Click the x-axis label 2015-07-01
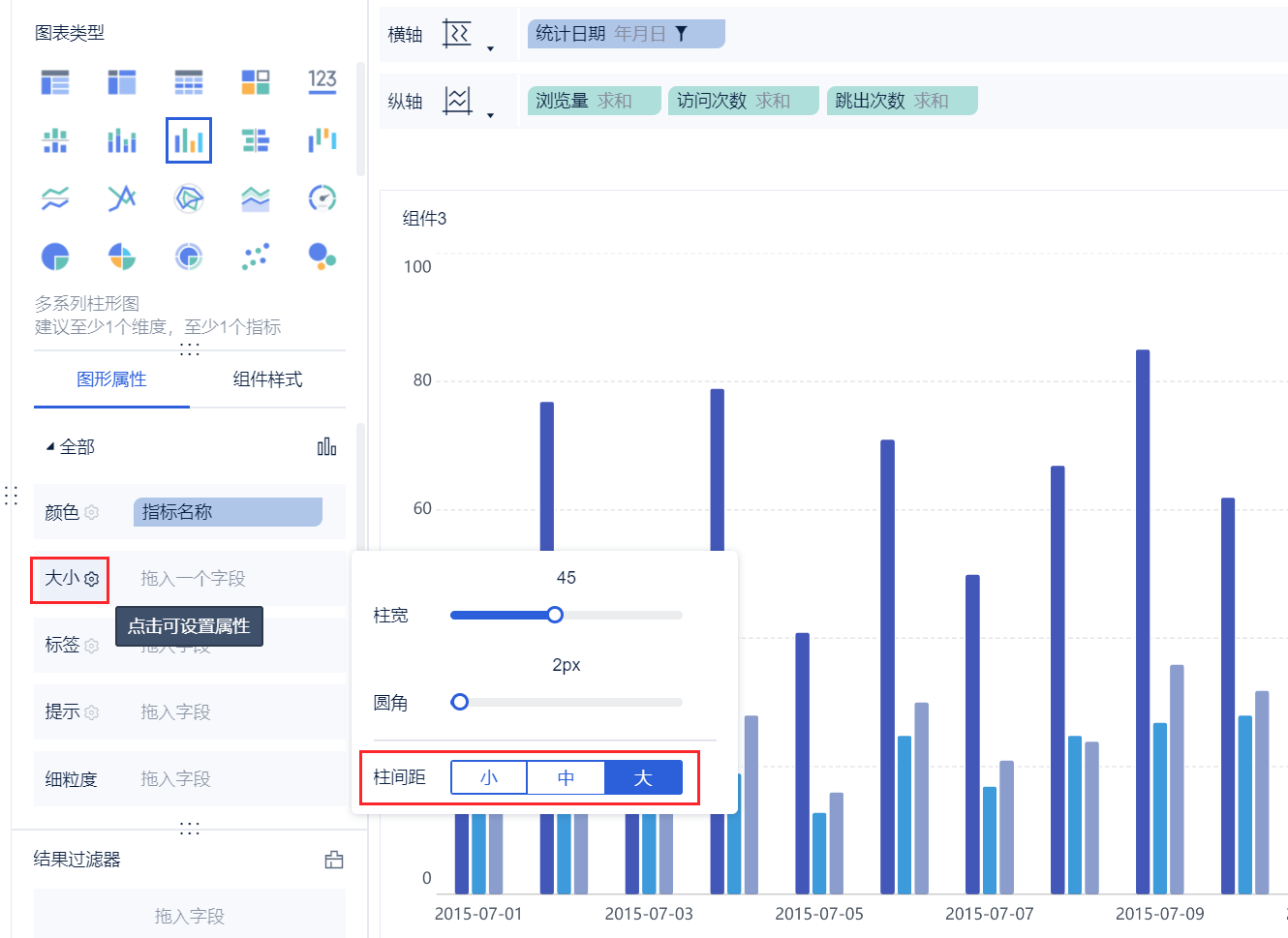1288x938 pixels. (478, 914)
